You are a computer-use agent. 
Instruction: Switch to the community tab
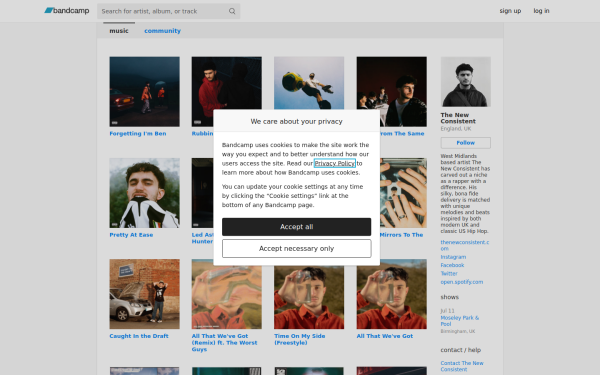tap(162, 31)
